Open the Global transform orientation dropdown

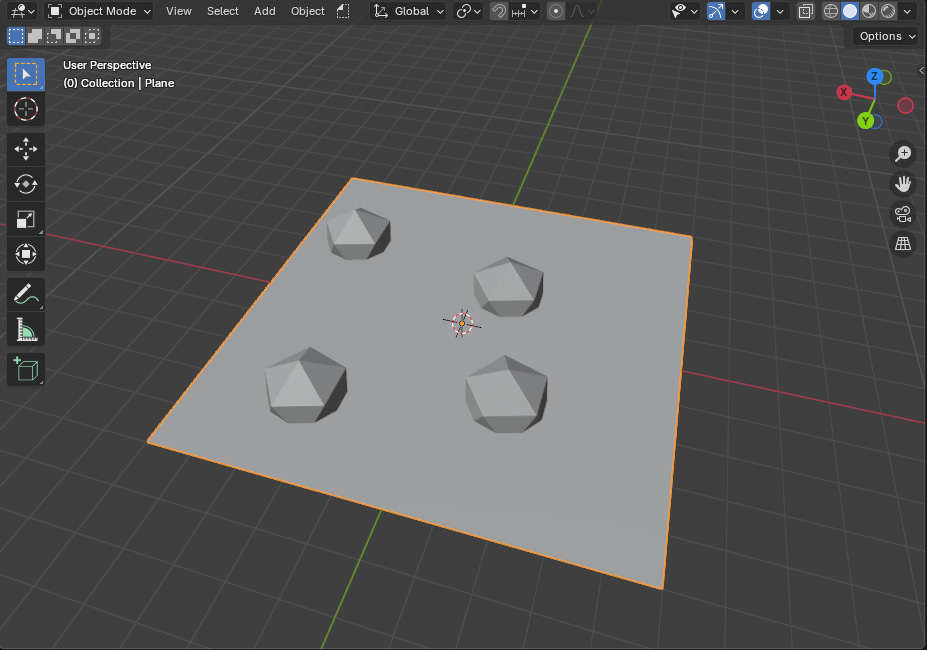coord(409,11)
